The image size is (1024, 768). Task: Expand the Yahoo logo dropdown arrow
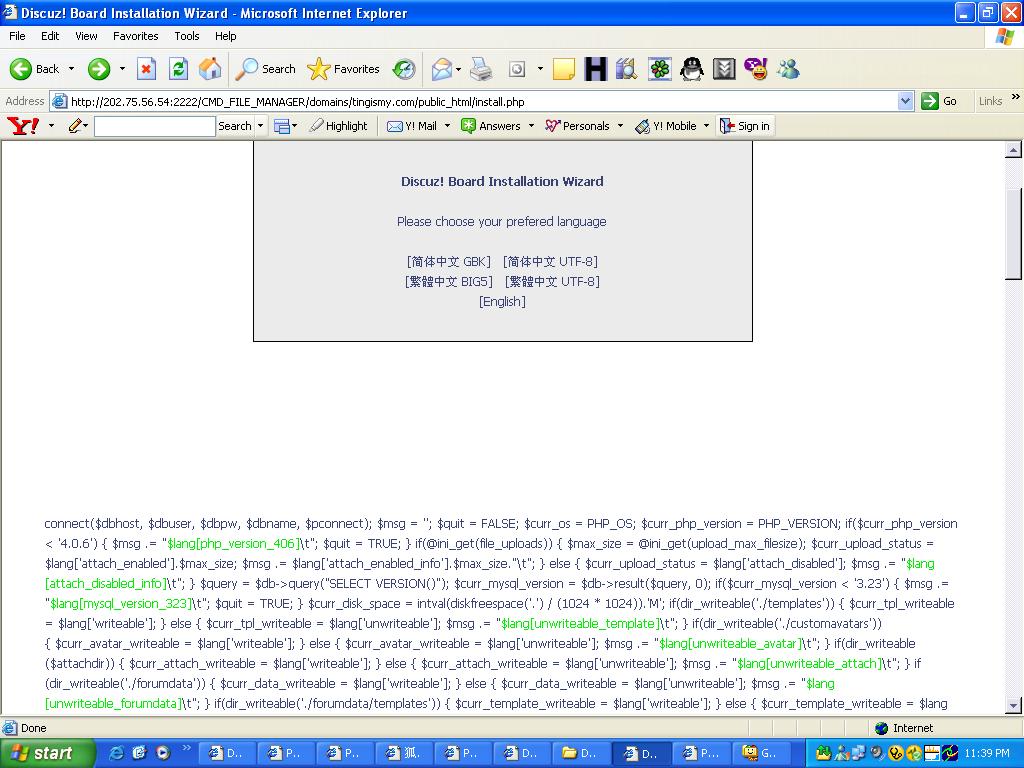pyautogui.click(x=51, y=125)
